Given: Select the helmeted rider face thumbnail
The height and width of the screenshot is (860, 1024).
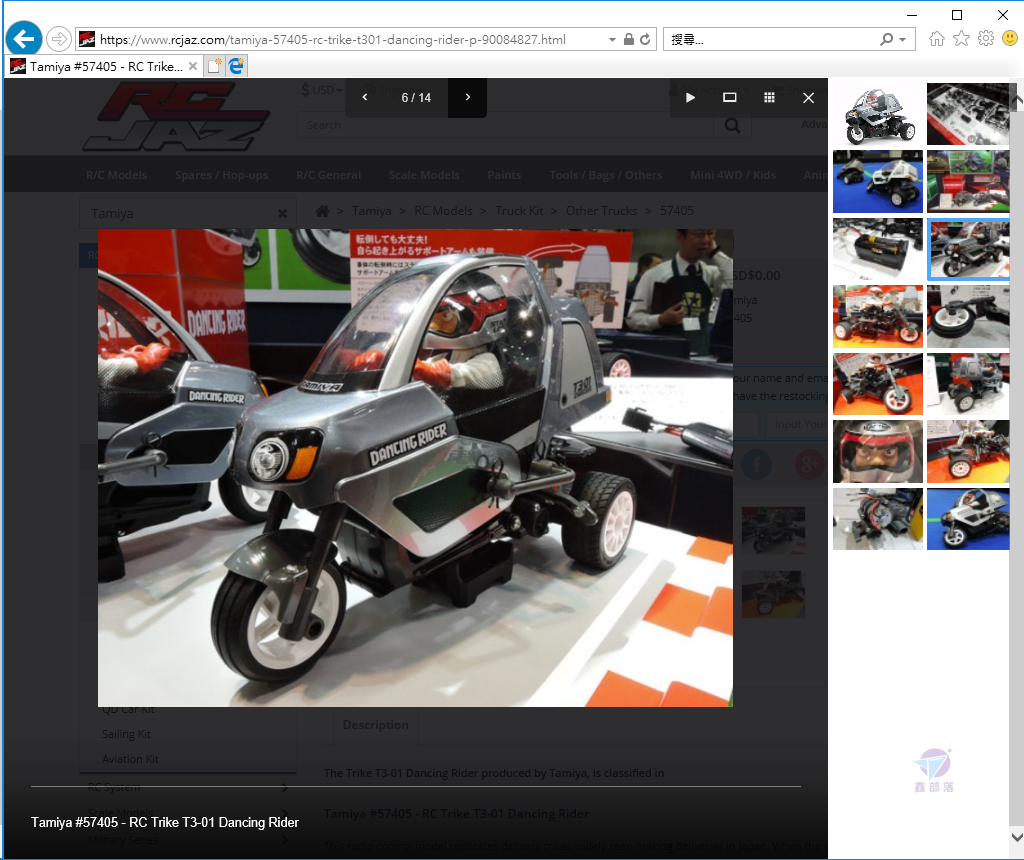Looking at the screenshot, I should point(878,451).
